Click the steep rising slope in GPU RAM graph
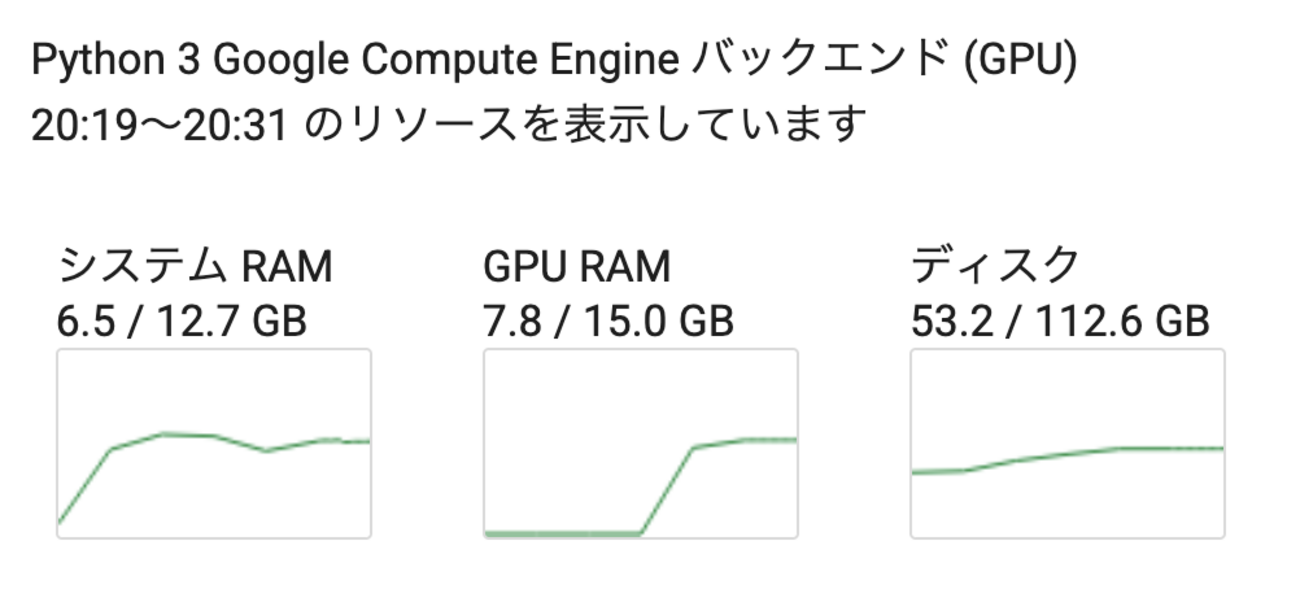 pyautogui.click(x=667, y=490)
